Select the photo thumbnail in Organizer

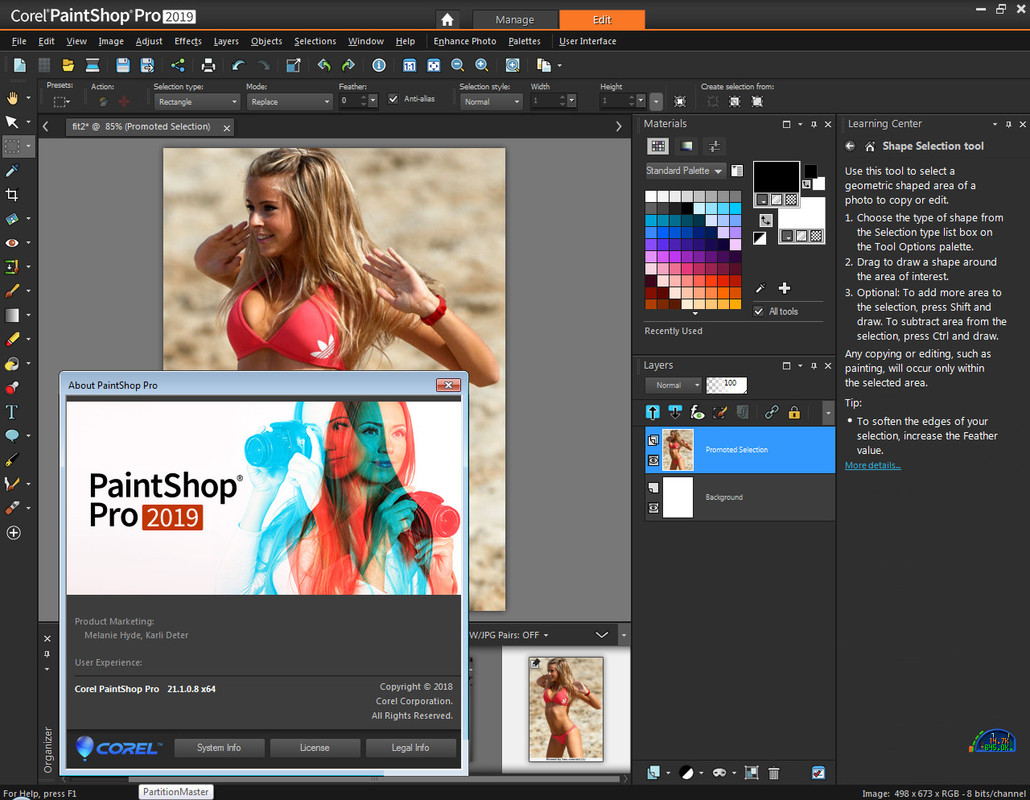pyautogui.click(x=565, y=708)
